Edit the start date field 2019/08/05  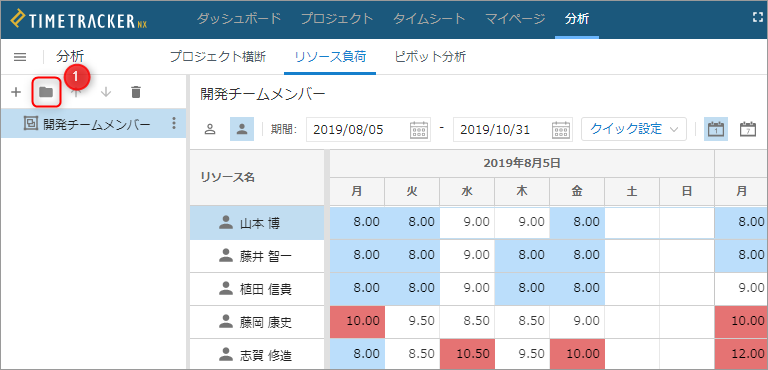(x=368, y=130)
